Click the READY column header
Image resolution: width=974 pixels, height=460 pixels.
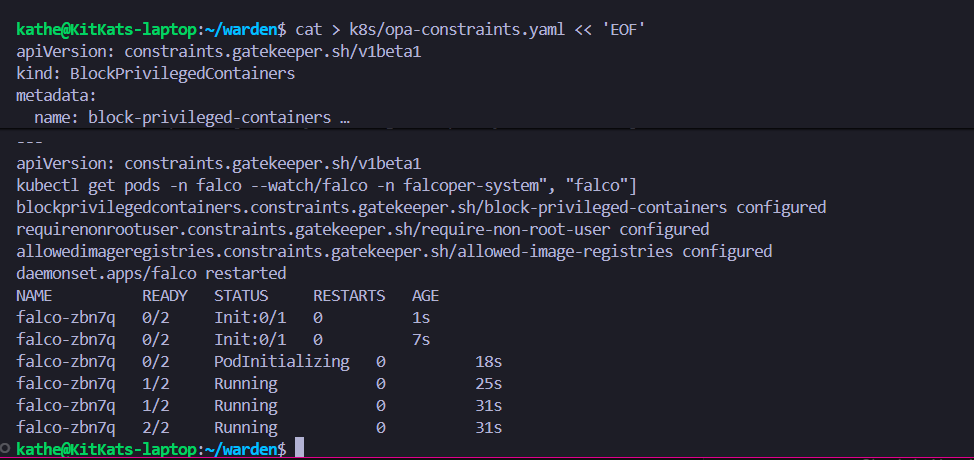tap(165, 296)
